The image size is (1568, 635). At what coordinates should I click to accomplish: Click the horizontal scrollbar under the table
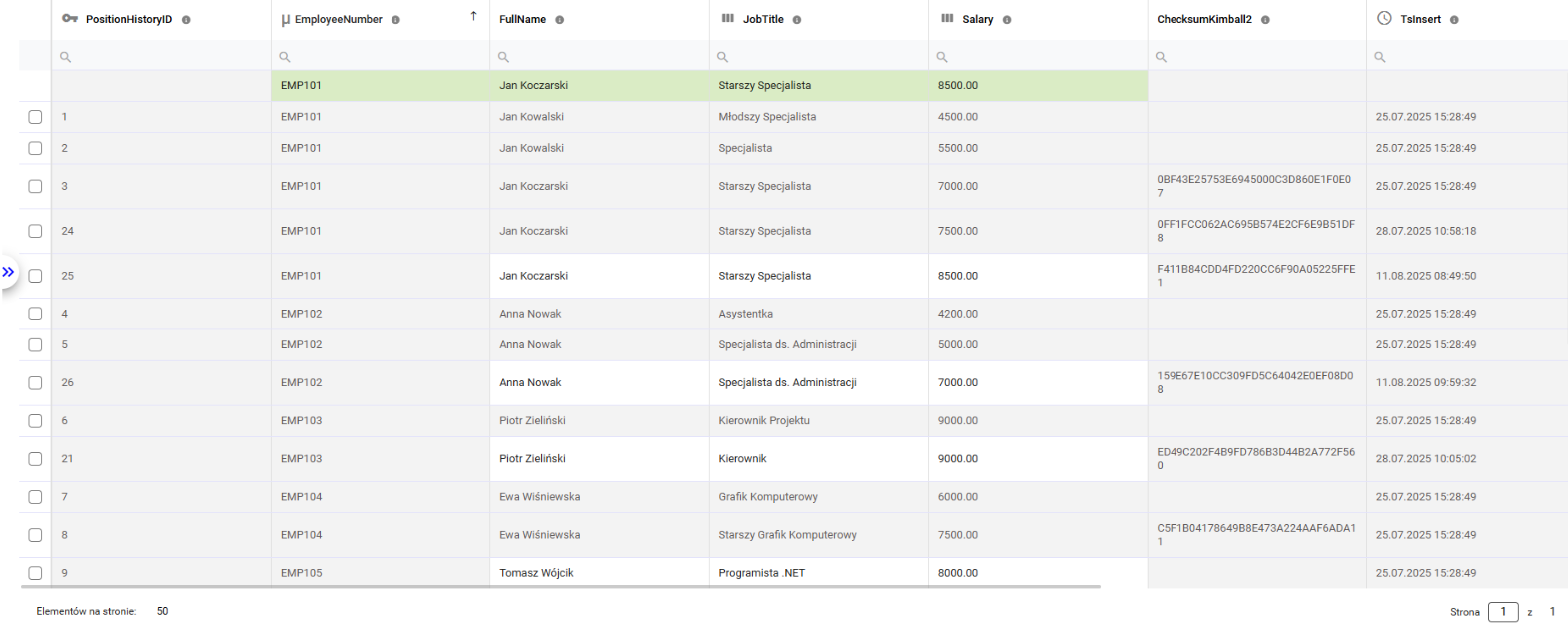tap(559, 587)
